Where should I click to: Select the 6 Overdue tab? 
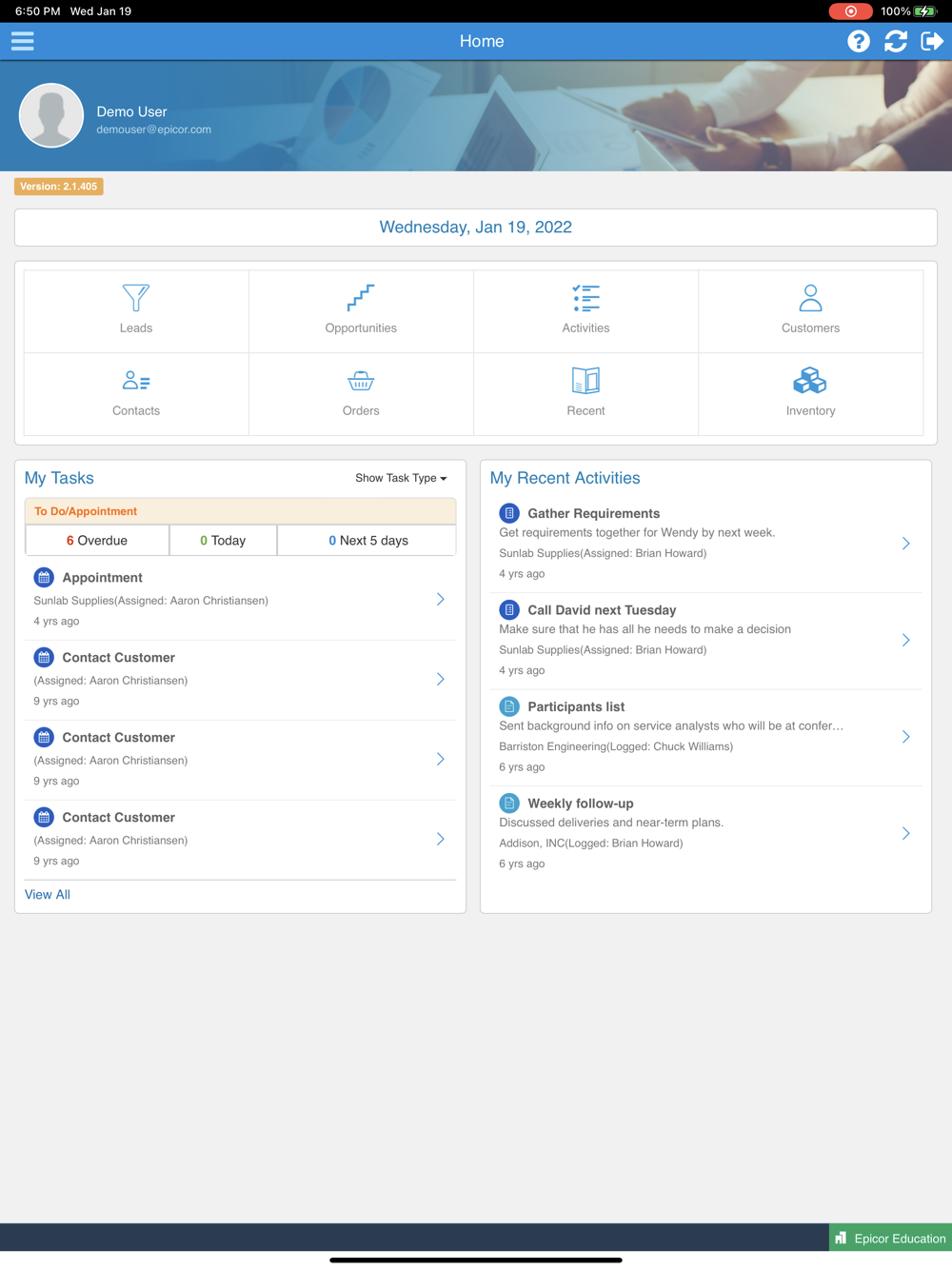[97, 540]
